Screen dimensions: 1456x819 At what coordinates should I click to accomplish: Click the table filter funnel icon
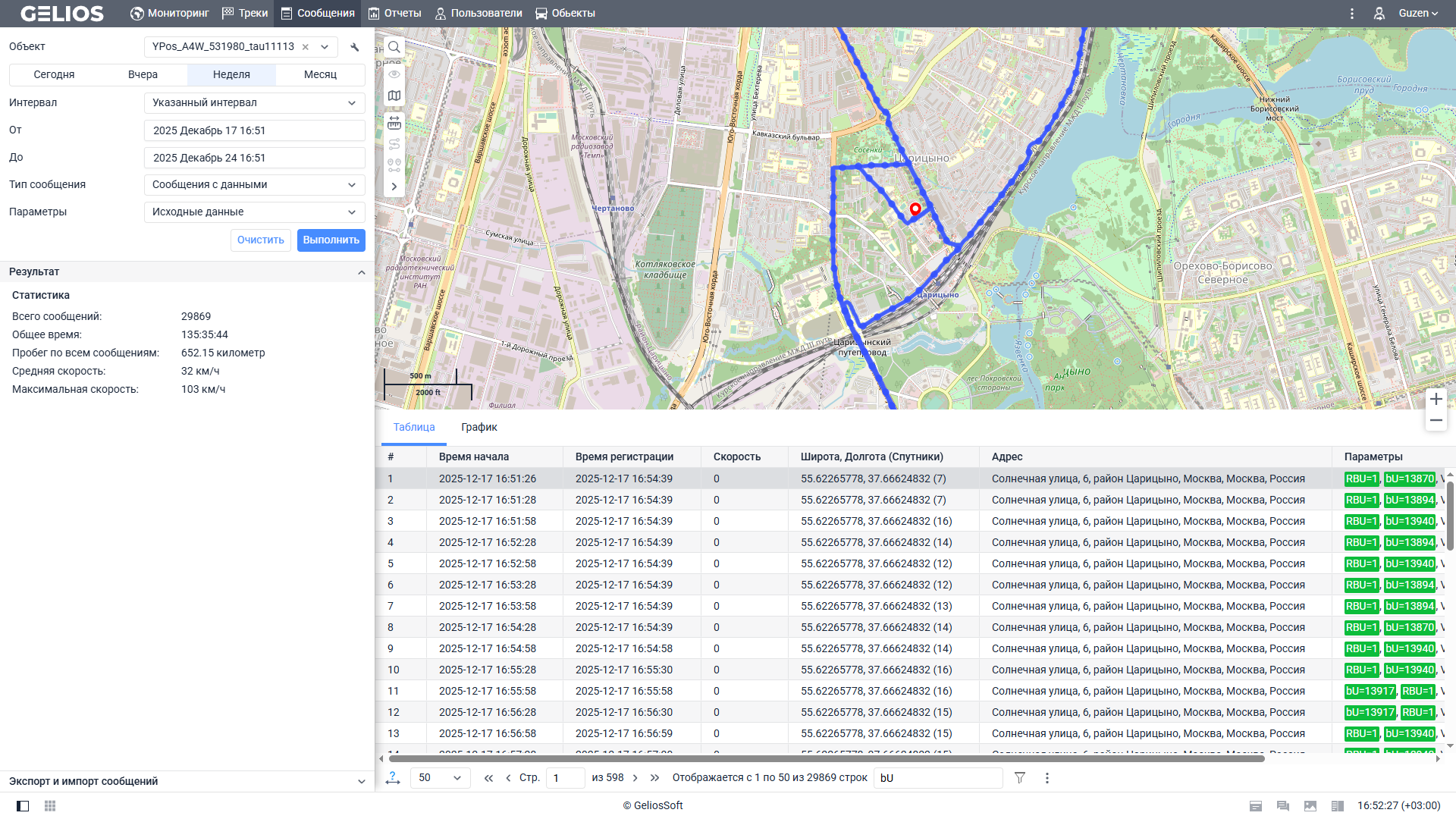pos(1020,778)
